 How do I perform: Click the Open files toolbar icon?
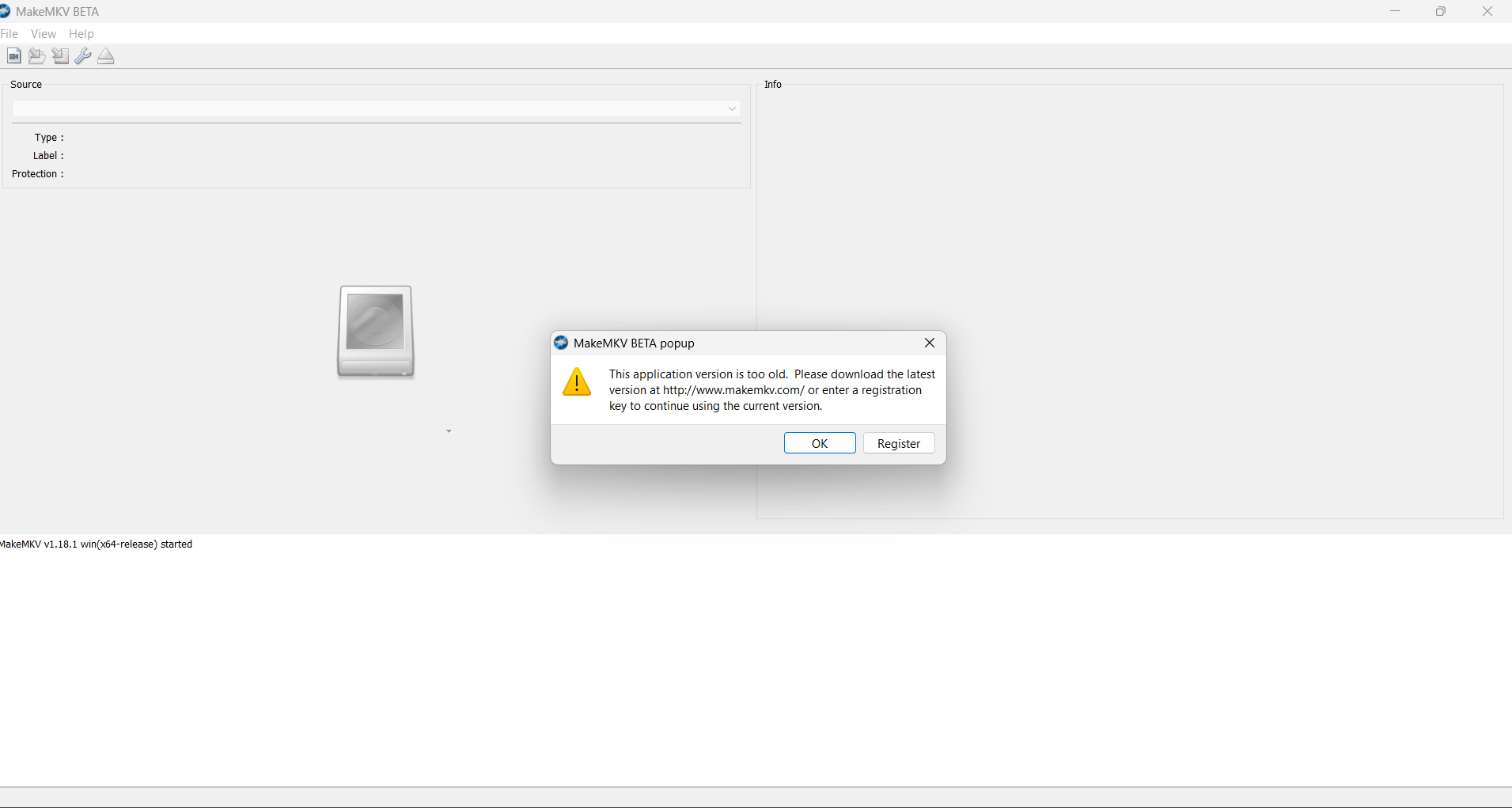tap(14, 56)
